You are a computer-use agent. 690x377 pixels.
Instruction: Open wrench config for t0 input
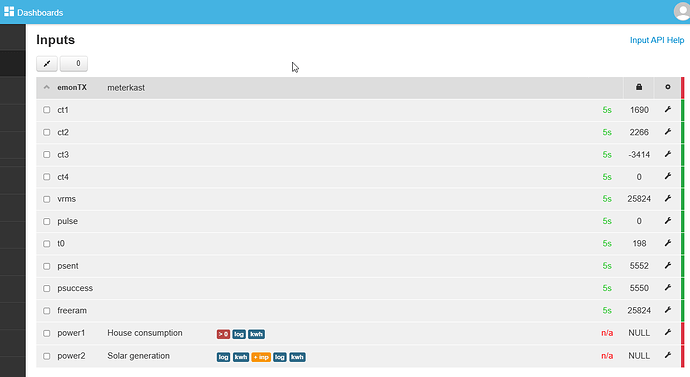click(668, 243)
